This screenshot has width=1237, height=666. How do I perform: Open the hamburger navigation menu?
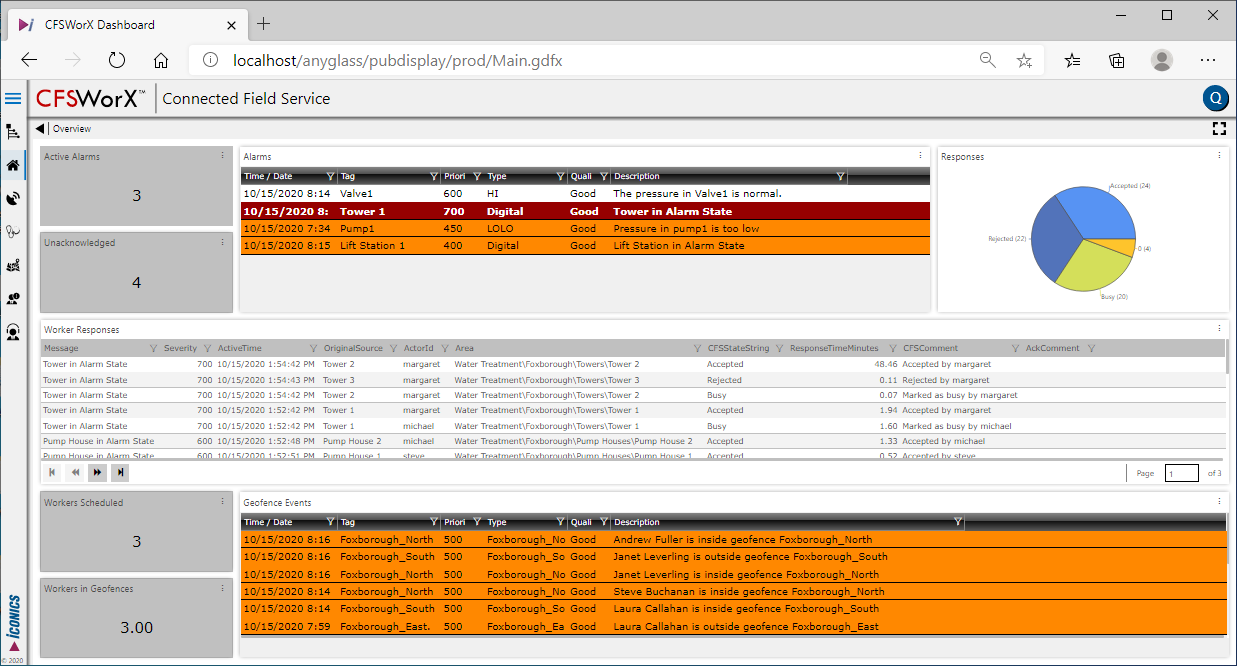tap(13, 98)
